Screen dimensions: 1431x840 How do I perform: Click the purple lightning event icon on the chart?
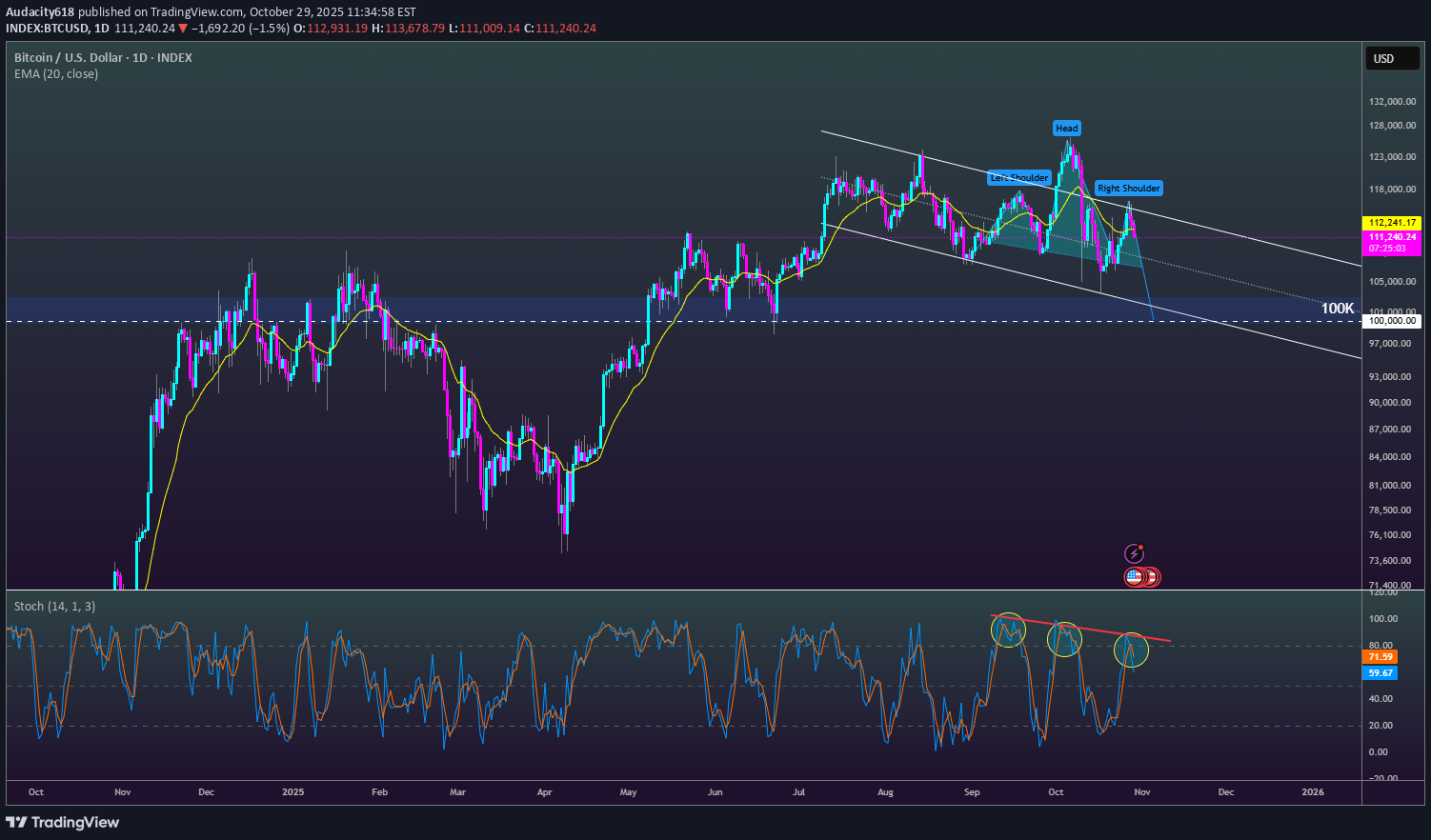1134,551
